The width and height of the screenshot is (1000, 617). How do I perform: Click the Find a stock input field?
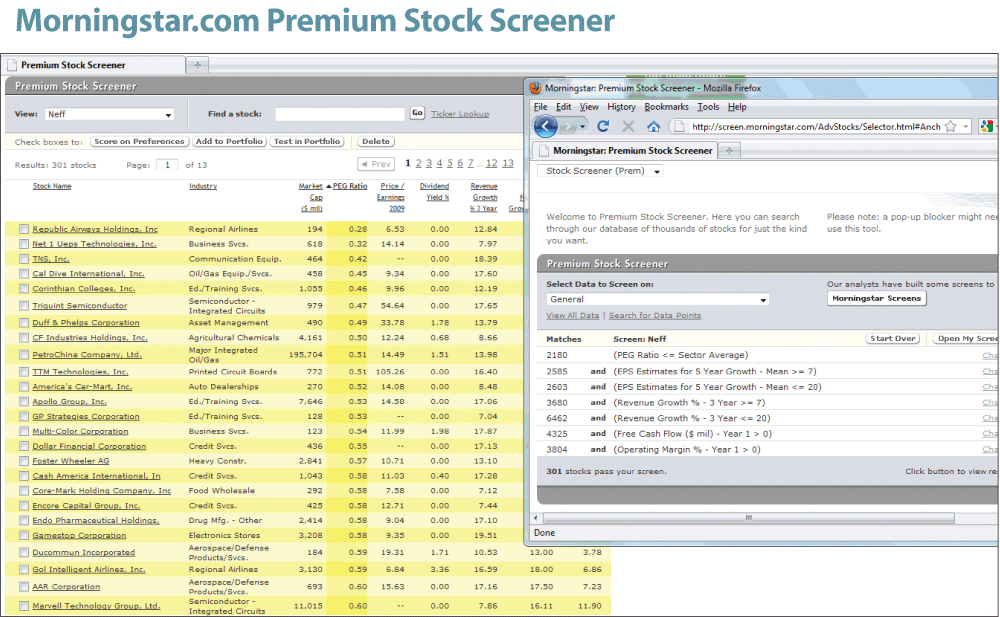coord(340,114)
